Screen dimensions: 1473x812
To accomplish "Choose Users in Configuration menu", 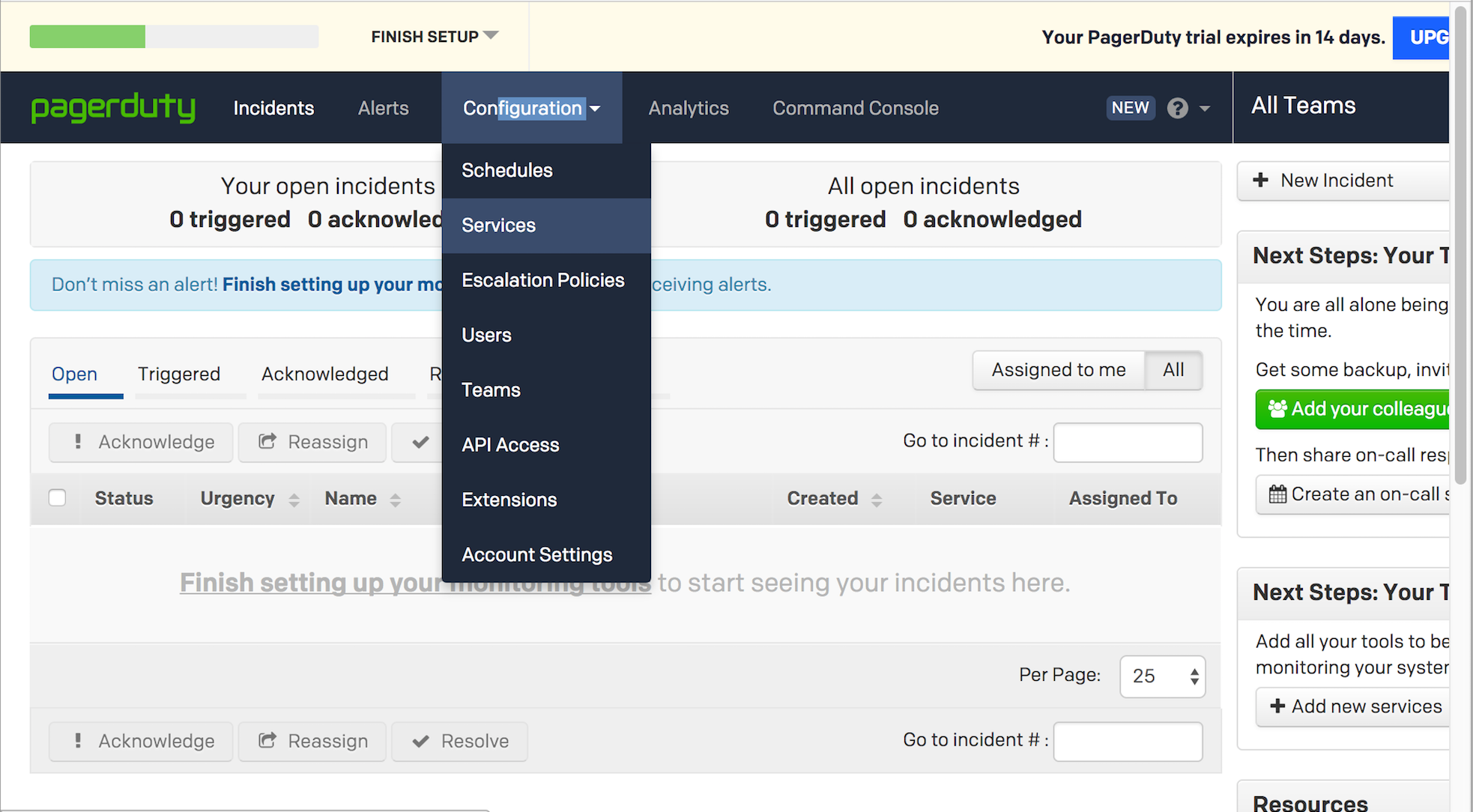I will click(x=546, y=335).
